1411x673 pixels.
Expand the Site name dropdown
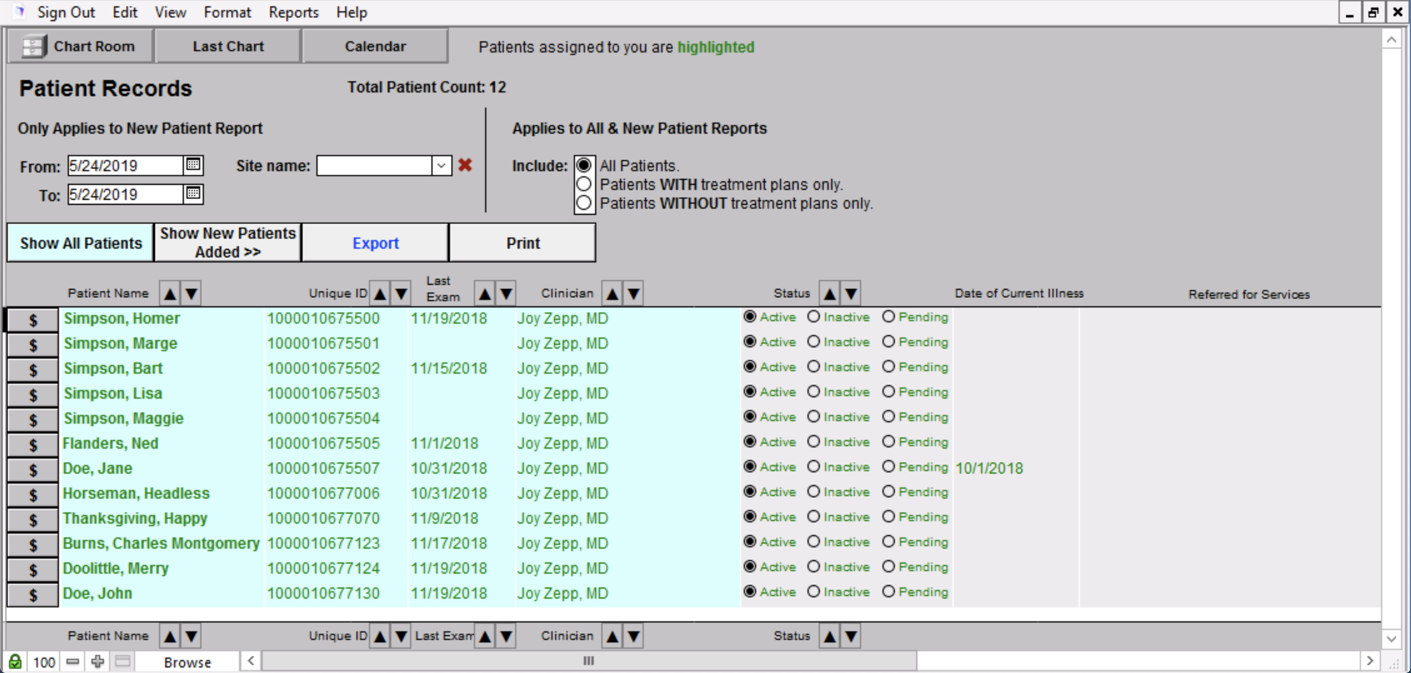tap(441, 166)
